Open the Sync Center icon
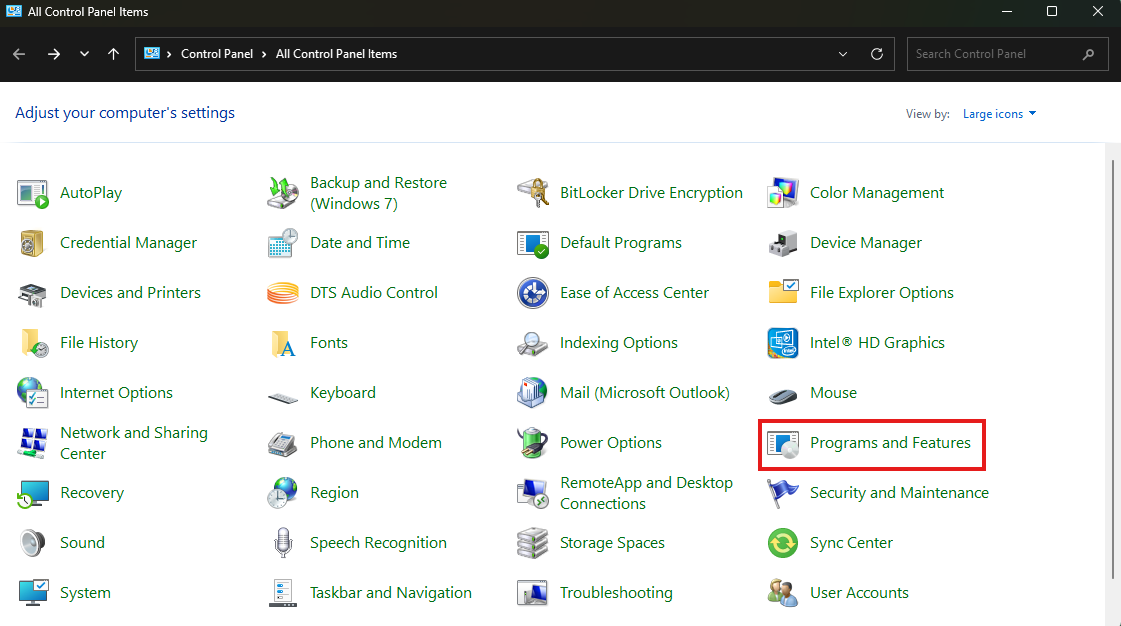Screen dimensions: 1121x626 [783, 543]
